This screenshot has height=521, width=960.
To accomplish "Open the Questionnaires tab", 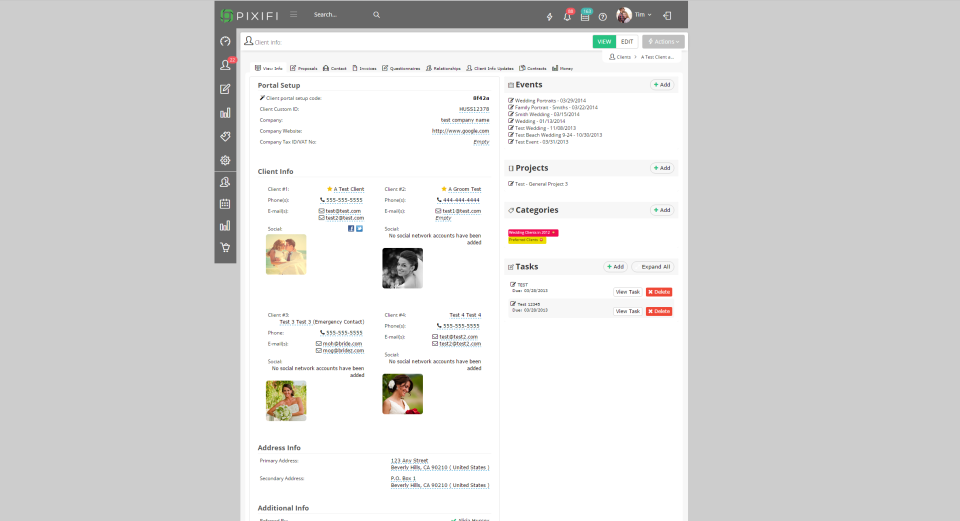I will click(401, 68).
